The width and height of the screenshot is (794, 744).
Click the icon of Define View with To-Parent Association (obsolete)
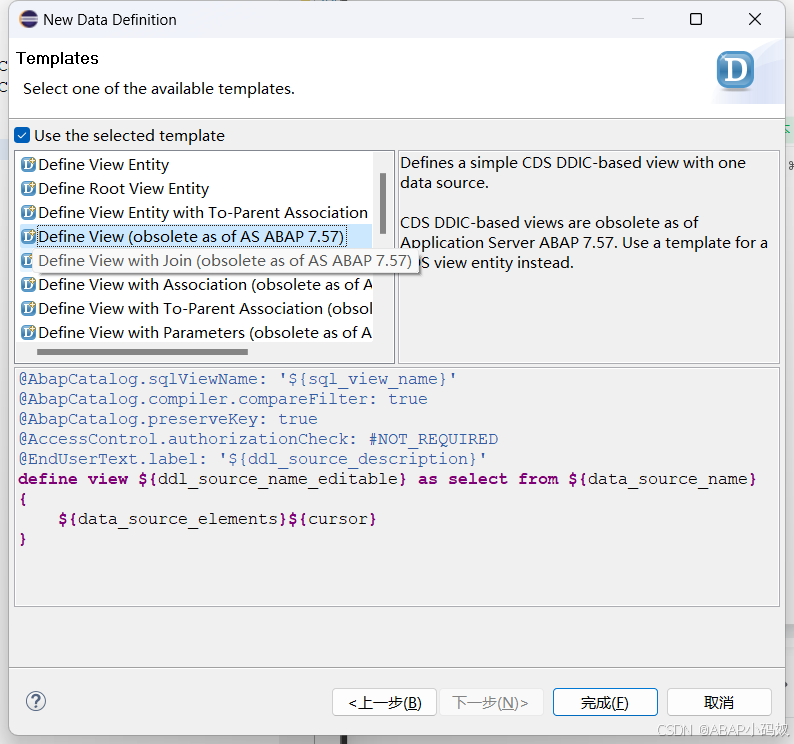click(x=28, y=308)
